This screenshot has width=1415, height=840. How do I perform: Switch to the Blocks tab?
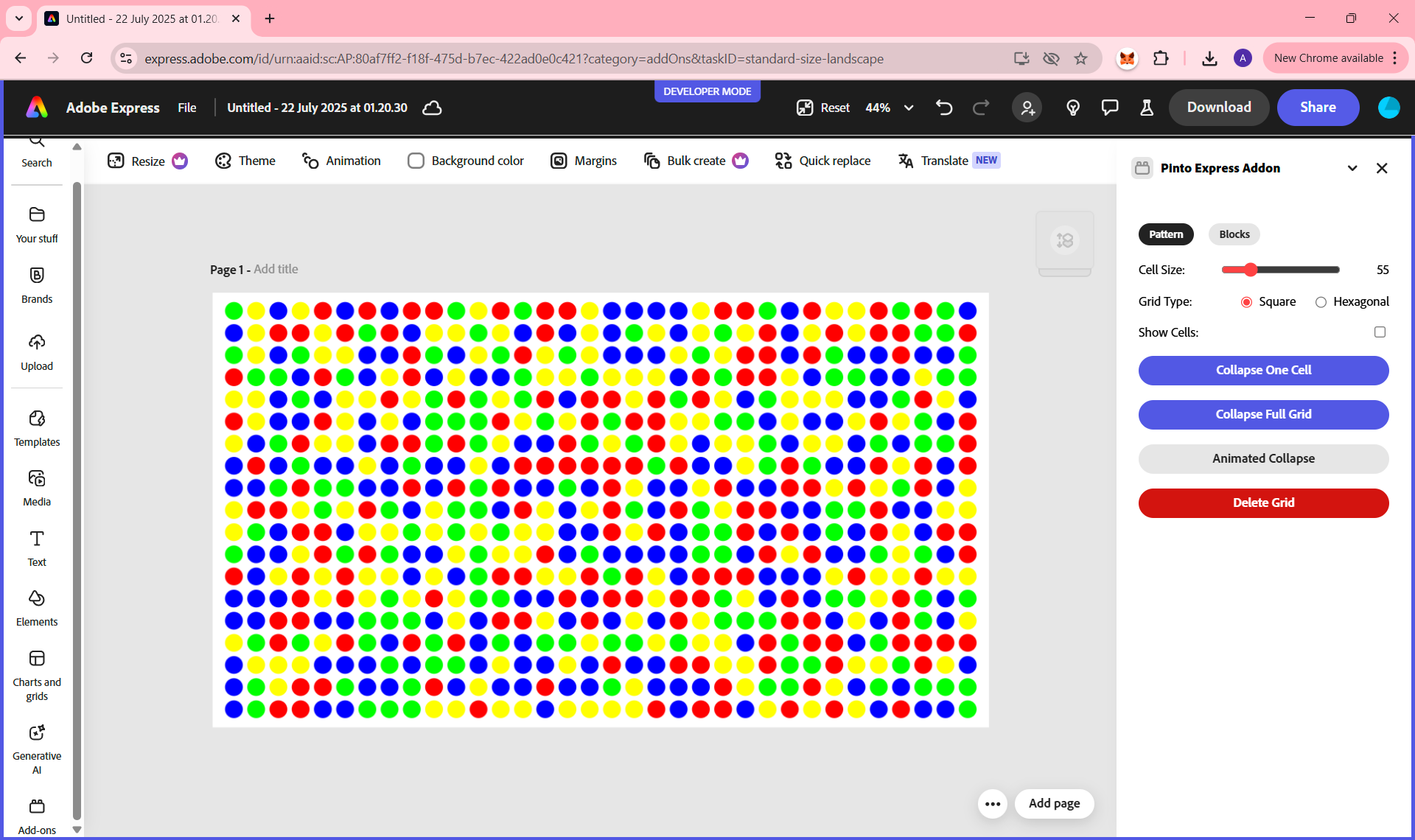click(1234, 234)
